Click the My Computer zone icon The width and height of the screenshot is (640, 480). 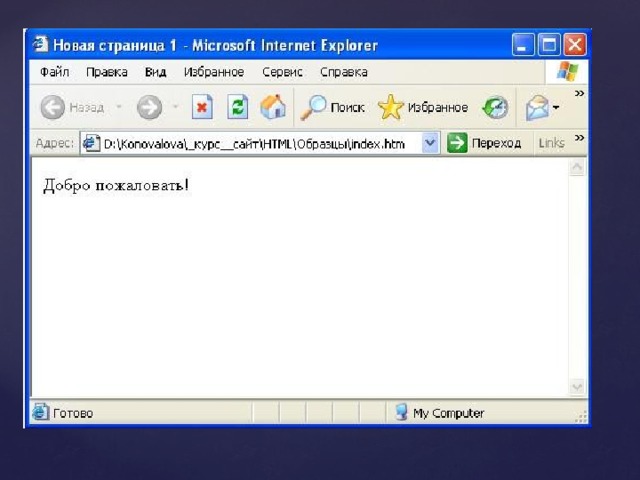point(402,412)
